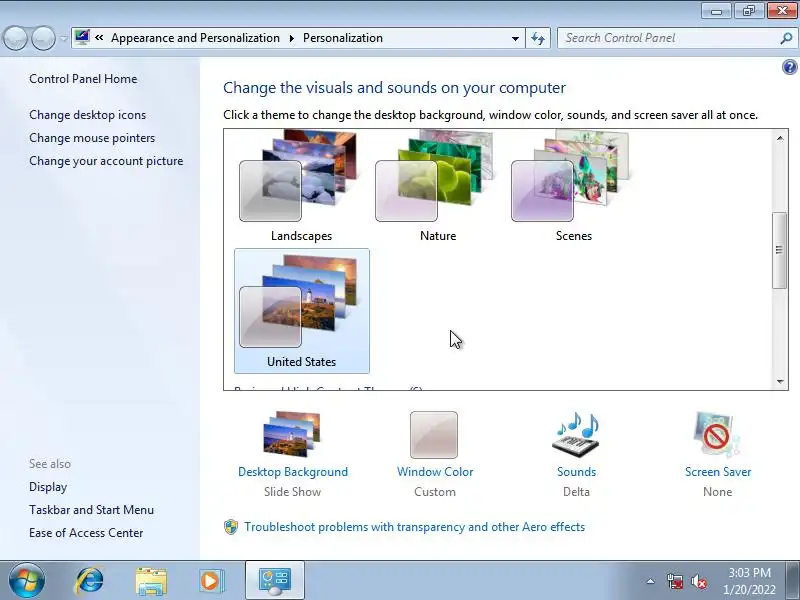Click the taskbar clock showing 3:03 PM
This screenshot has height=600, width=800.
coord(749,581)
